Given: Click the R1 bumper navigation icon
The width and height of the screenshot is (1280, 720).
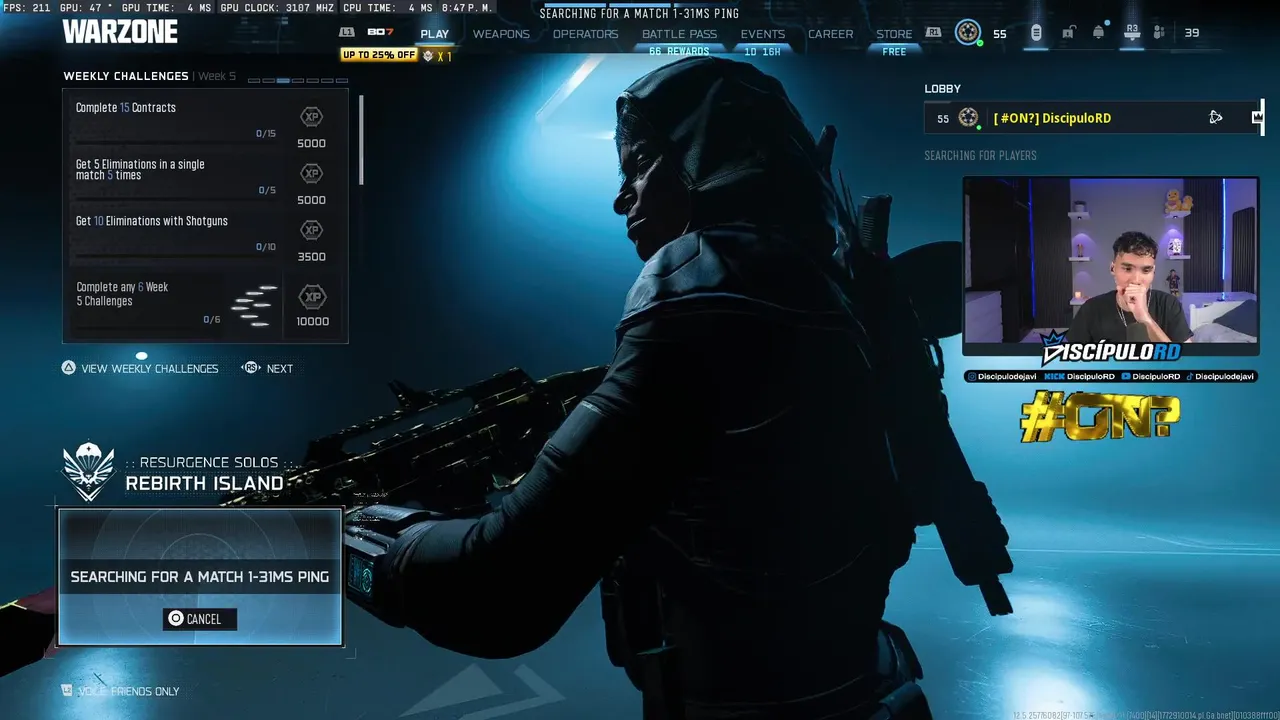Looking at the screenshot, I should [933, 33].
